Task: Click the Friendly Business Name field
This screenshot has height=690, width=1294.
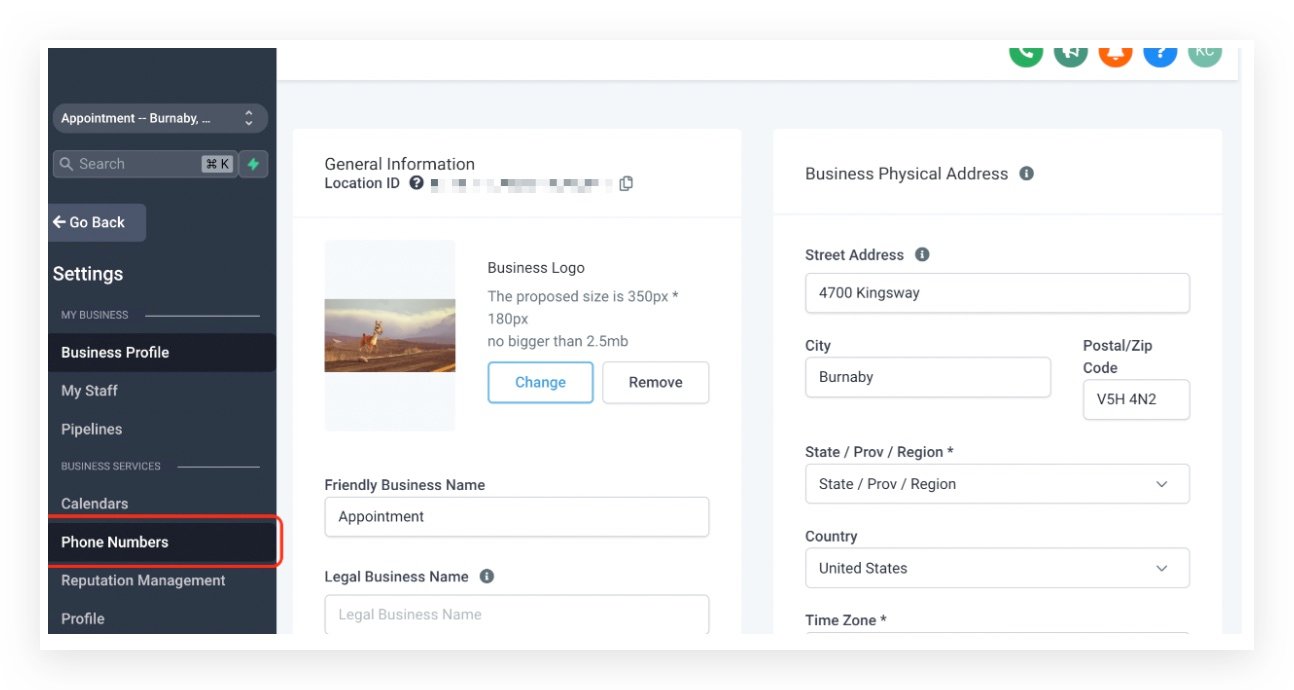Action: [x=516, y=517]
